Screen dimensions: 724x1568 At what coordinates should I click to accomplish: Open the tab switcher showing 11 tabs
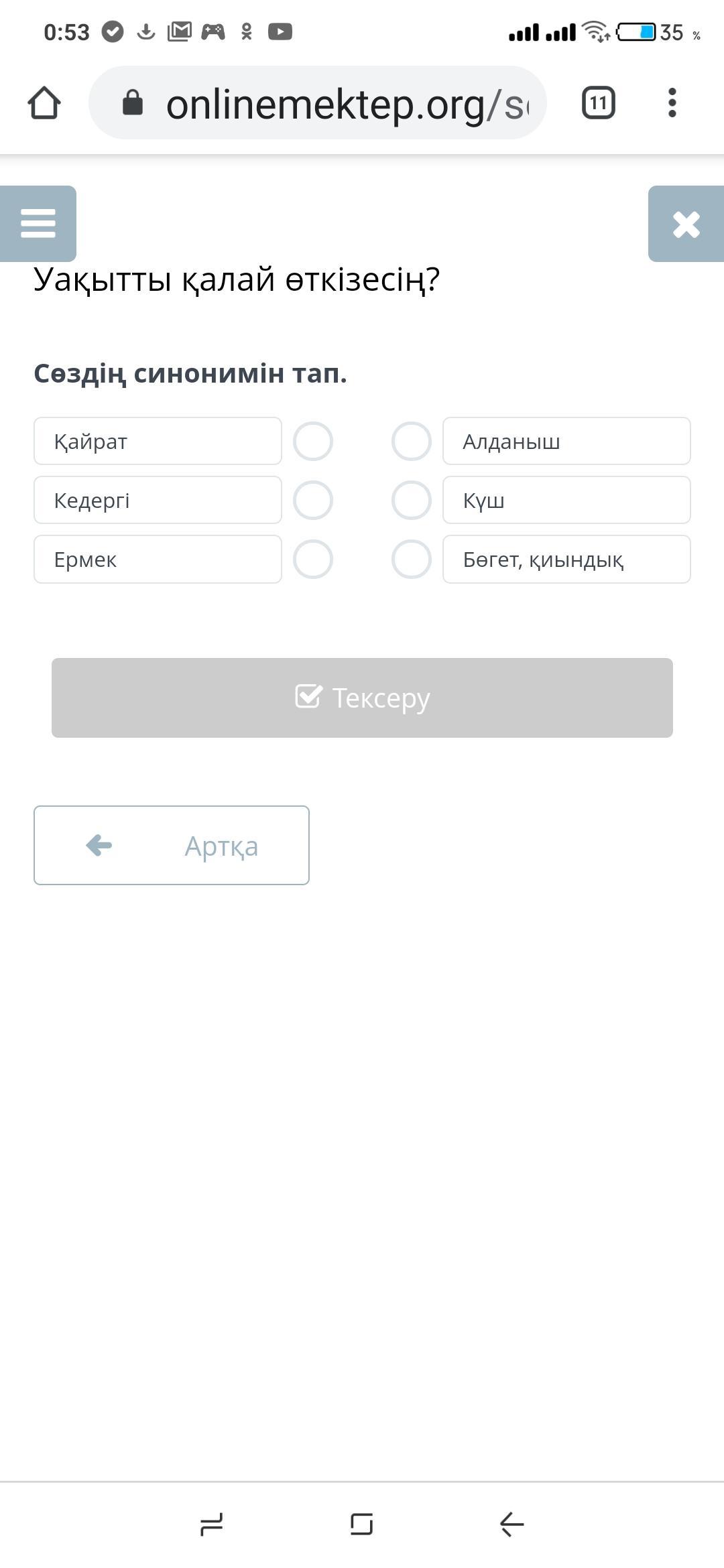click(x=598, y=103)
